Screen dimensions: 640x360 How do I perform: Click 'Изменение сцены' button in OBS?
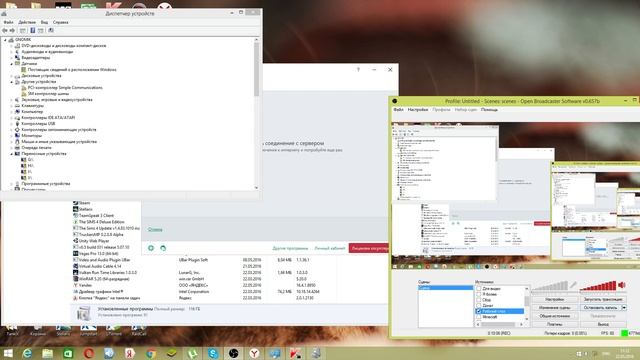tap(554, 308)
